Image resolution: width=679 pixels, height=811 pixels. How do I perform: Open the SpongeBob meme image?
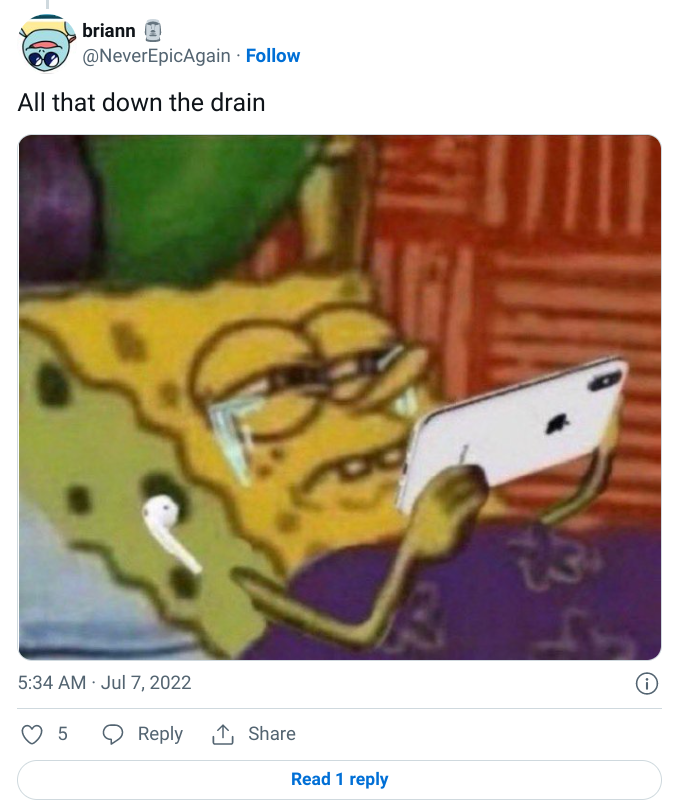(340, 397)
